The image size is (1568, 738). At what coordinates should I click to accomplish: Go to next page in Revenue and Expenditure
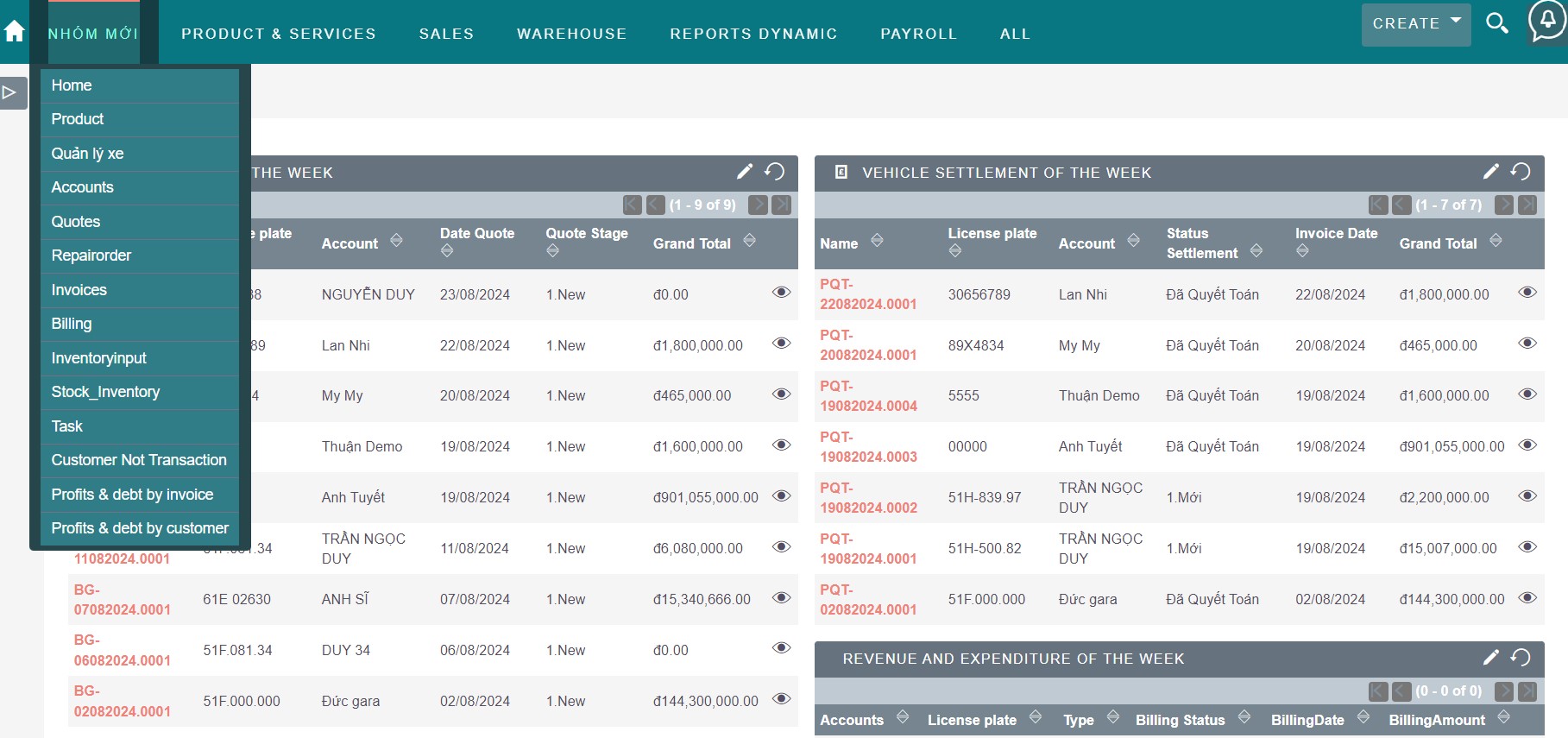pyautogui.click(x=1504, y=691)
